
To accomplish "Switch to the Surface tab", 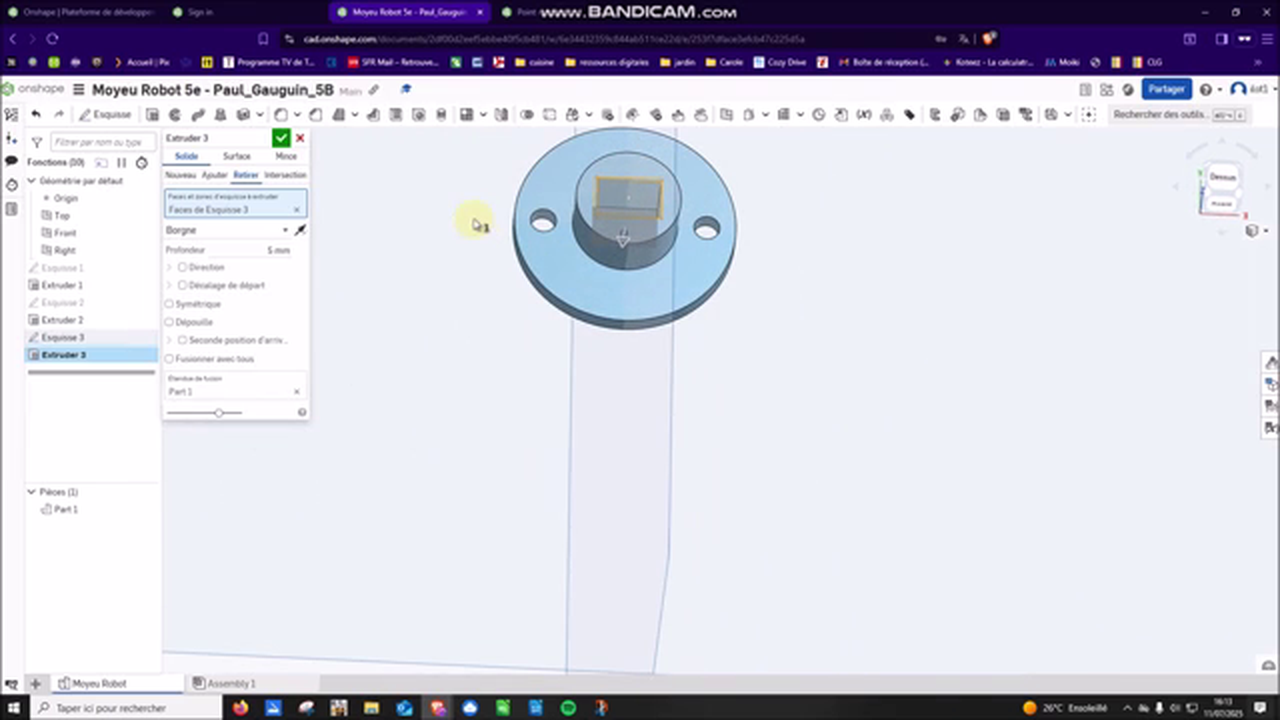I will coord(236,156).
